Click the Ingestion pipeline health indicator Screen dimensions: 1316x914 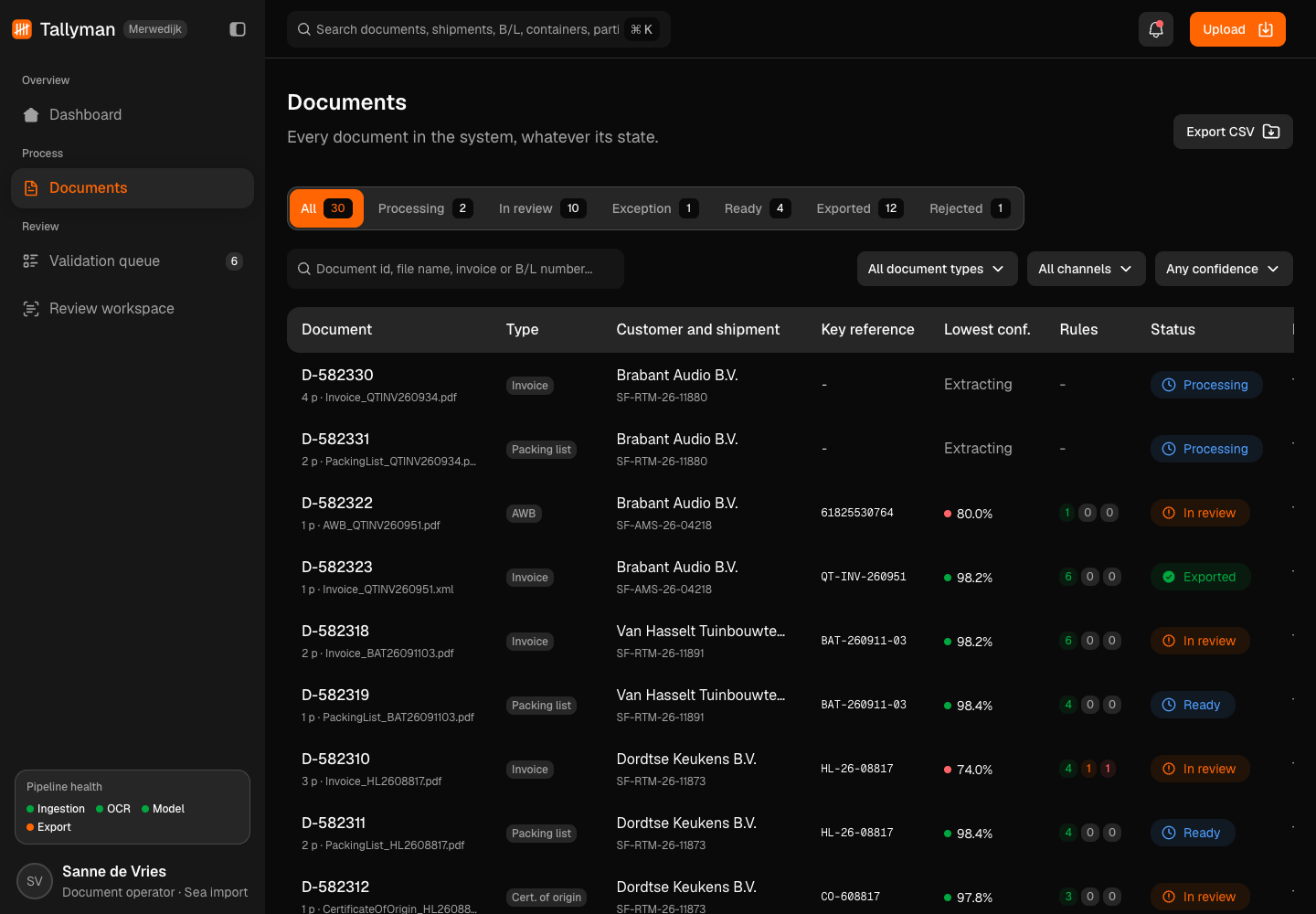click(56, 809)
